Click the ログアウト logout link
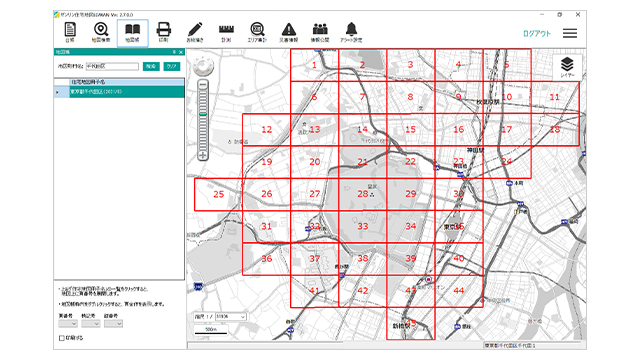640x360 pixels. 537,33
